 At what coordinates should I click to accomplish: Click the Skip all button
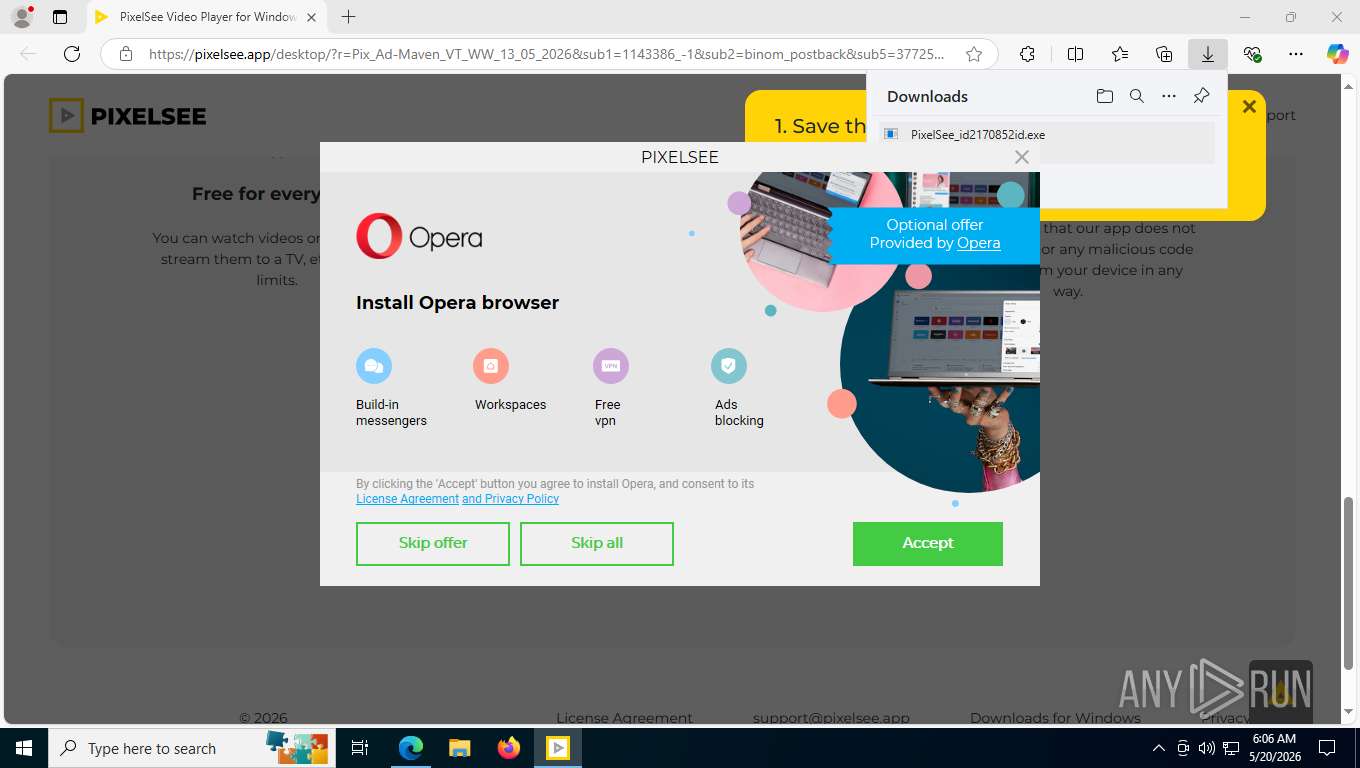pos(597,543)
